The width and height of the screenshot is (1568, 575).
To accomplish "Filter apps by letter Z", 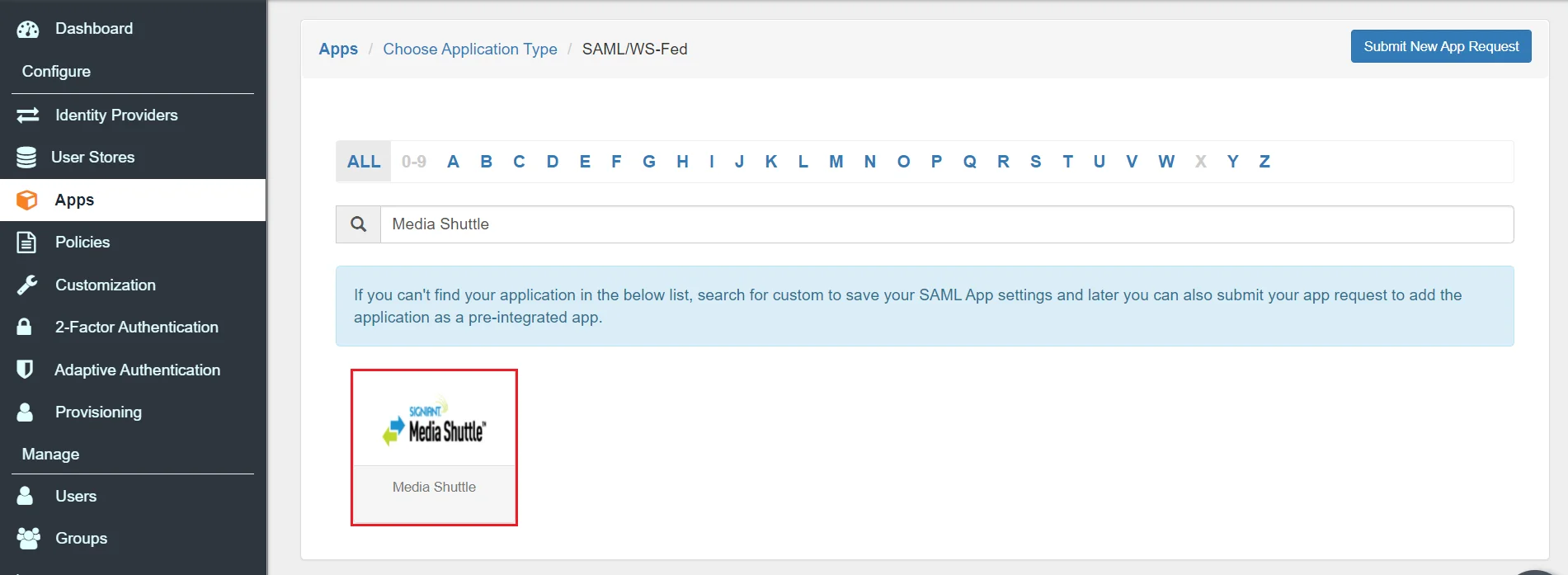I will pos(1264,162).
